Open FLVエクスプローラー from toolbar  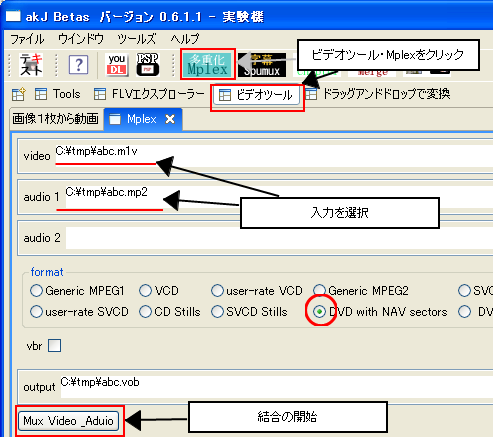click(x=149, y=94)
